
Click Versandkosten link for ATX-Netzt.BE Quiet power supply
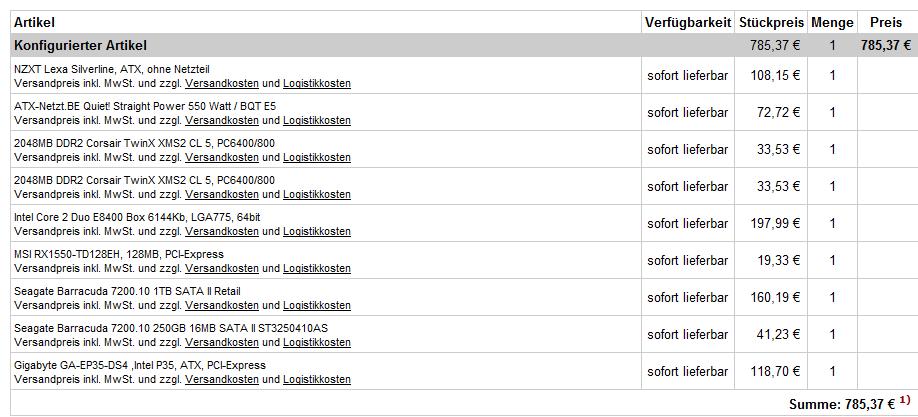point(222,120)
